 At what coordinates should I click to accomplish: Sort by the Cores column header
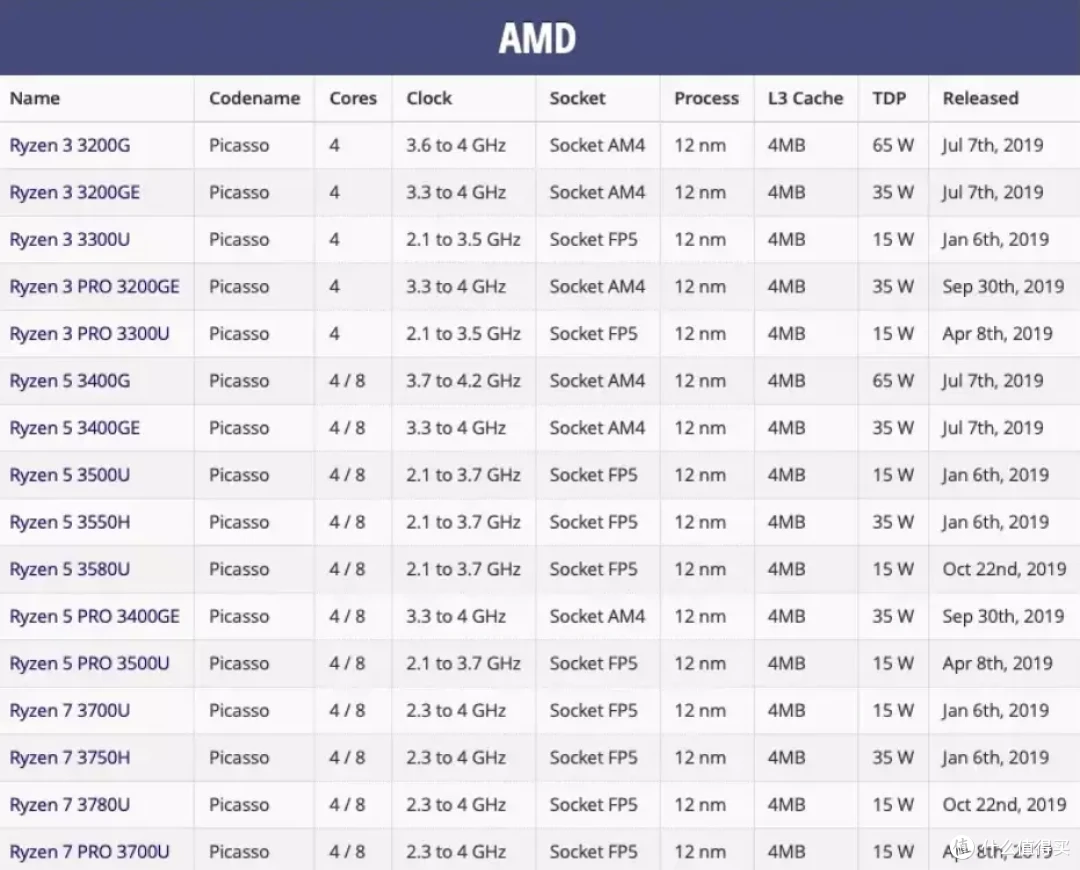353,98
